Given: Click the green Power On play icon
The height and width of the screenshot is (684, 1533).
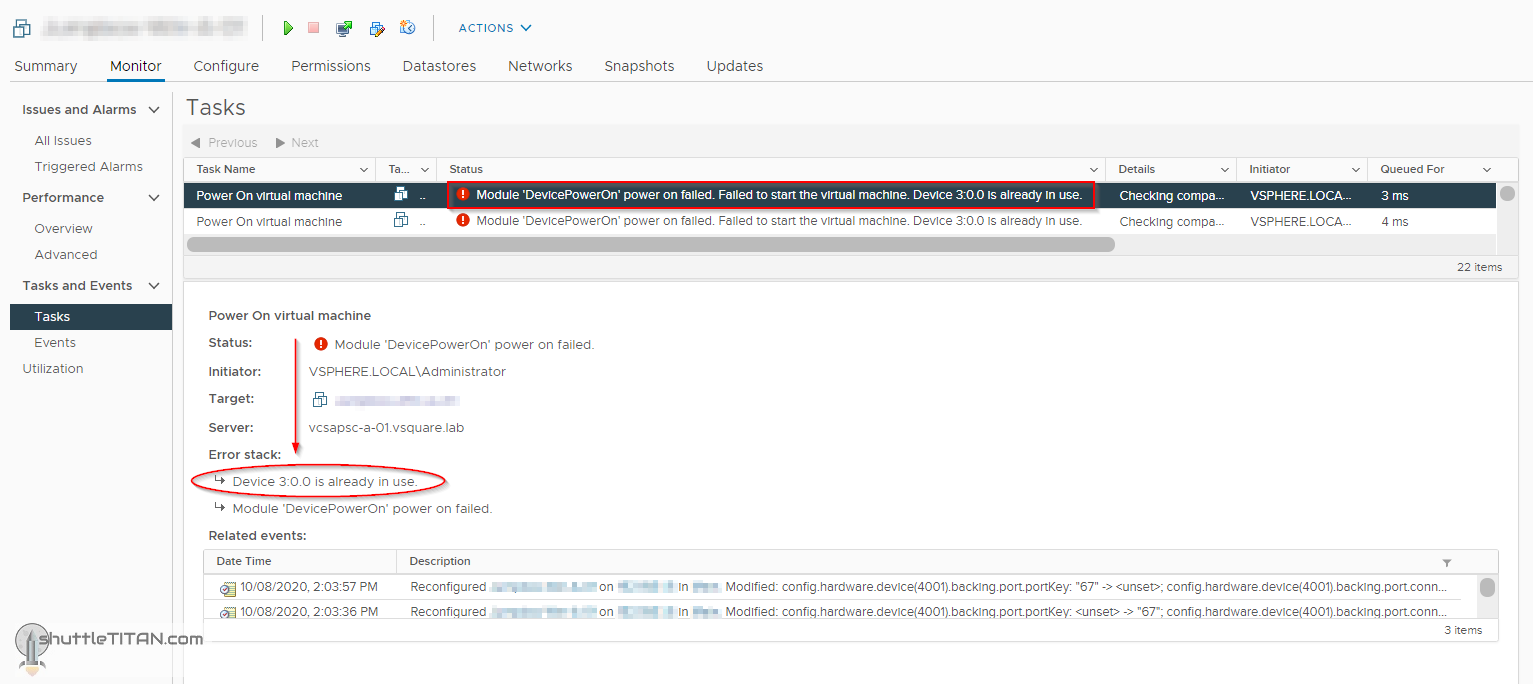Looking at the screenshot, I should [288, 28].
